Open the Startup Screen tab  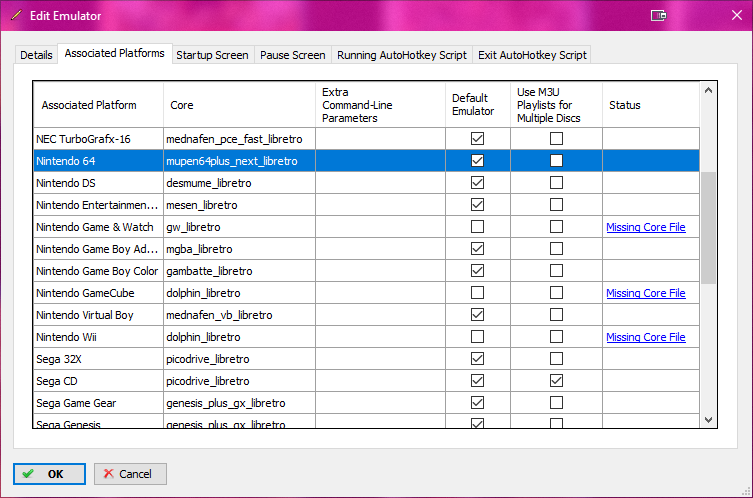(212, 55)
